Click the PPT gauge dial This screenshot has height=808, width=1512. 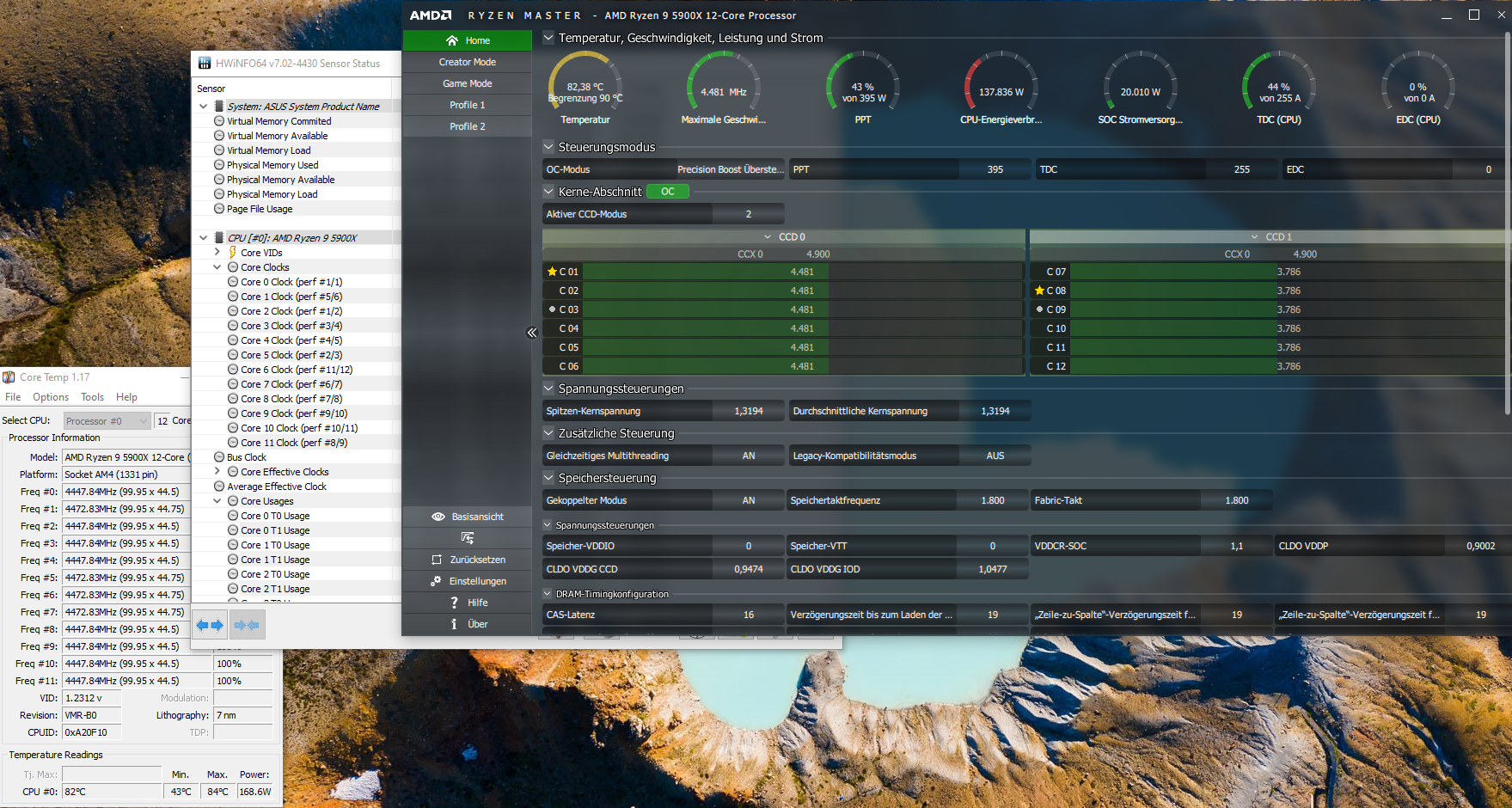(863, 82)
